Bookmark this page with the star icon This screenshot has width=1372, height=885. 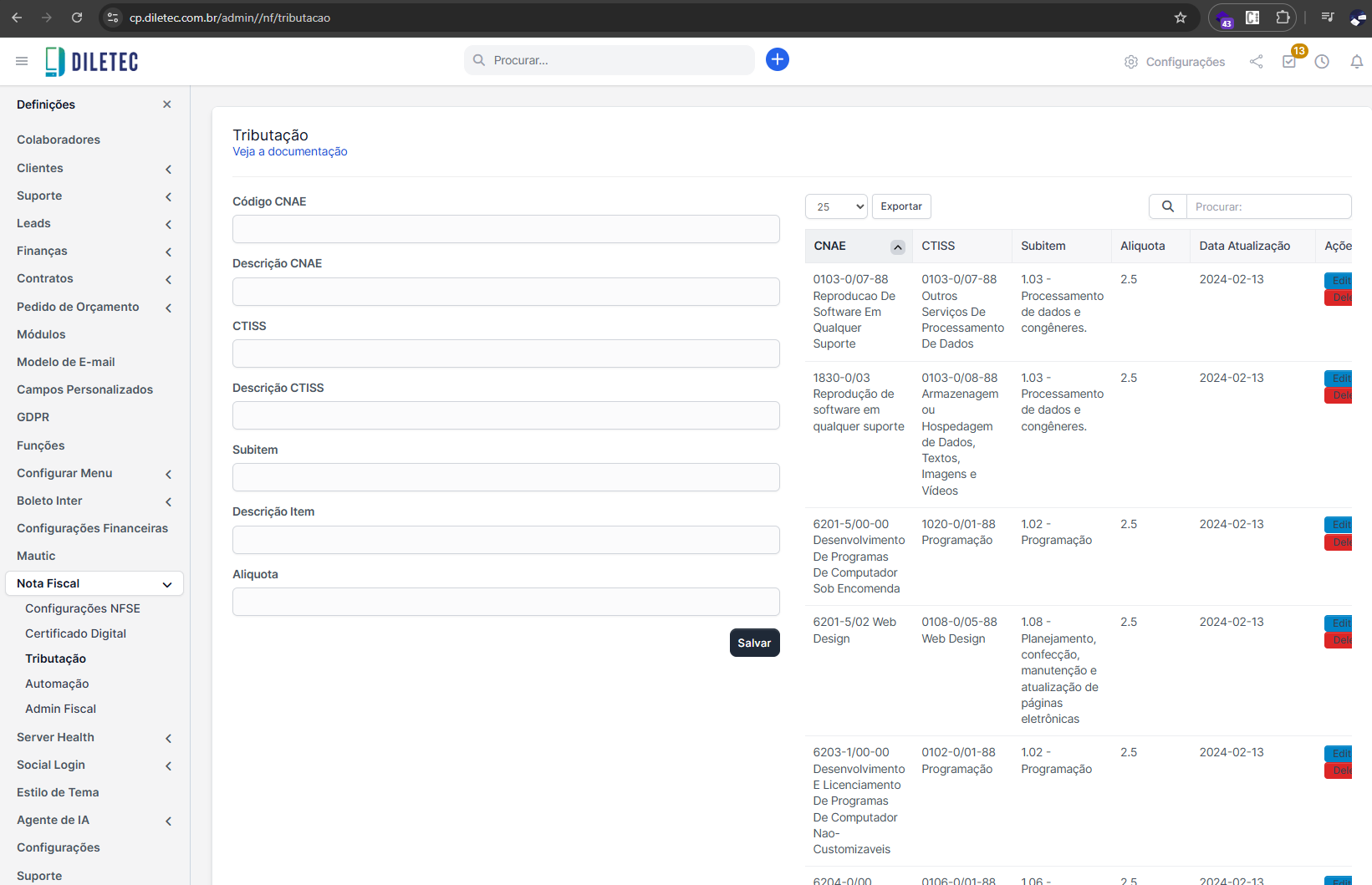pyautogui.click(x=1181, y=18)
